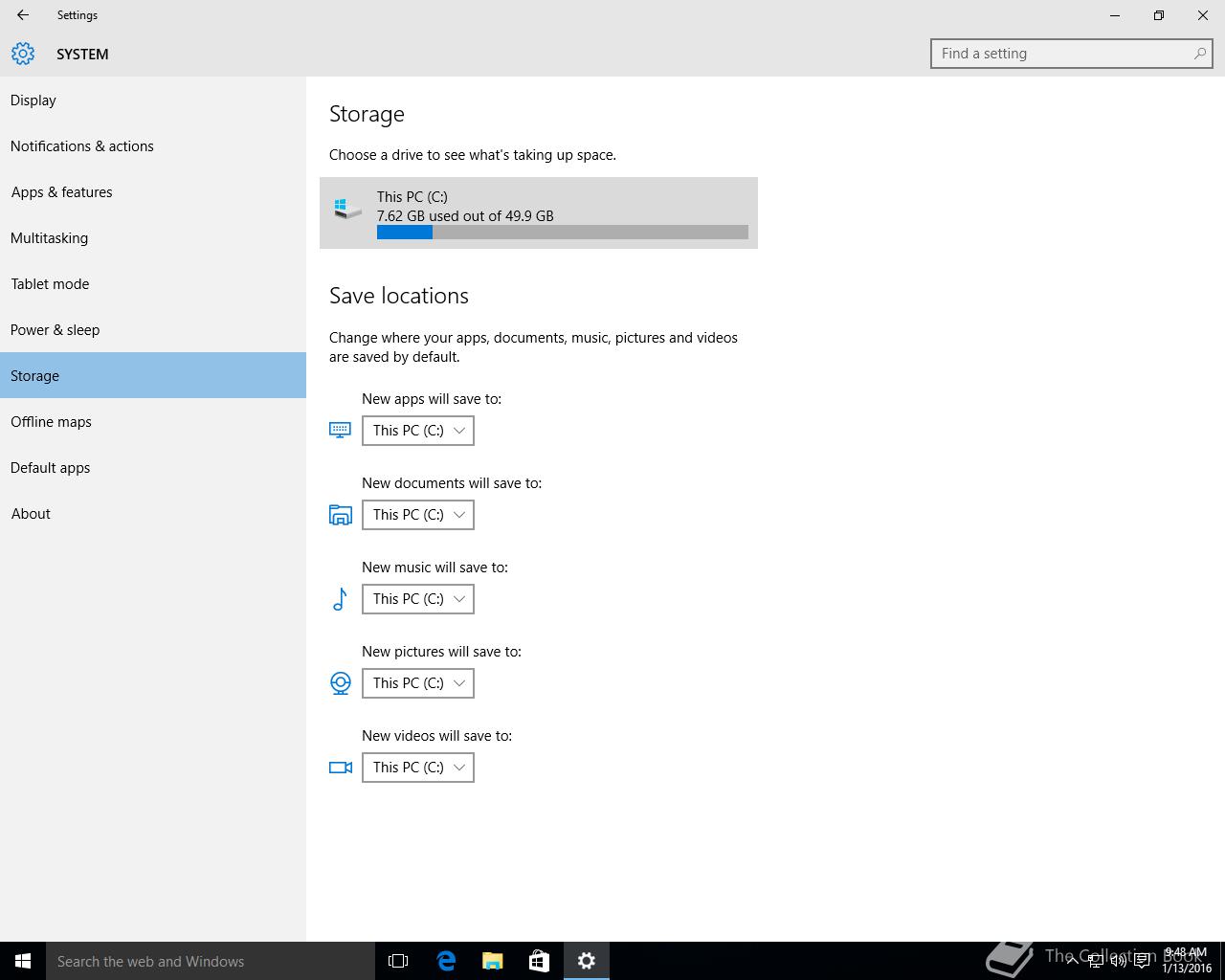Launch Microsoft Edge from the taskbar
Image resolution: width=1225 pixels, height=980 pixels.
(x=446, y=961)
